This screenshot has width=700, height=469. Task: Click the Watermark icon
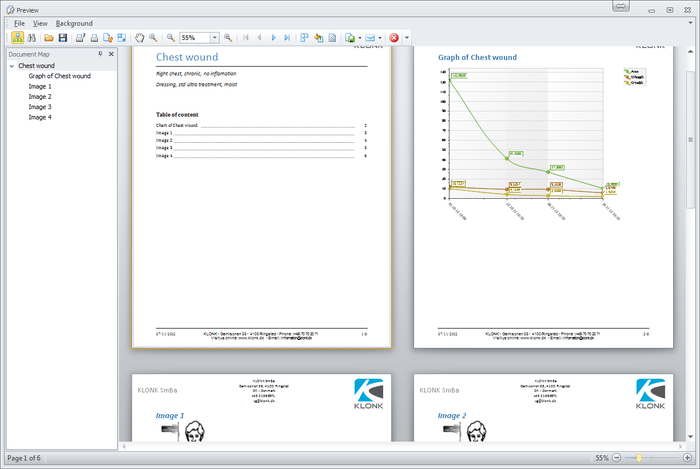pyautogui.click(x=332, y=38)
